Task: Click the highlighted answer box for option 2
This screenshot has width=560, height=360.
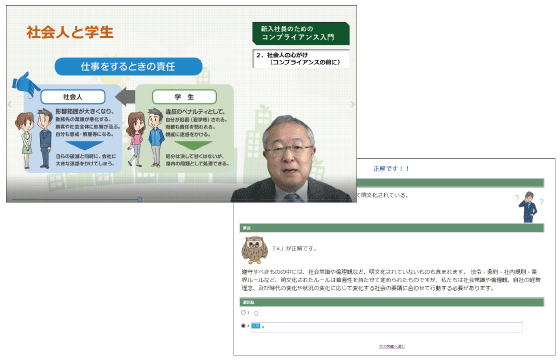Action: click(387, 327)
